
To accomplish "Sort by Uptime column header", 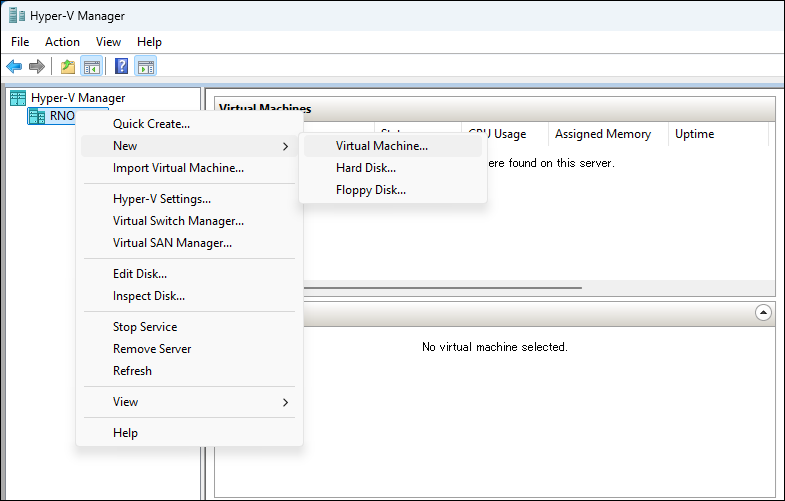I will pyautogui.click(x=718, y=134).
